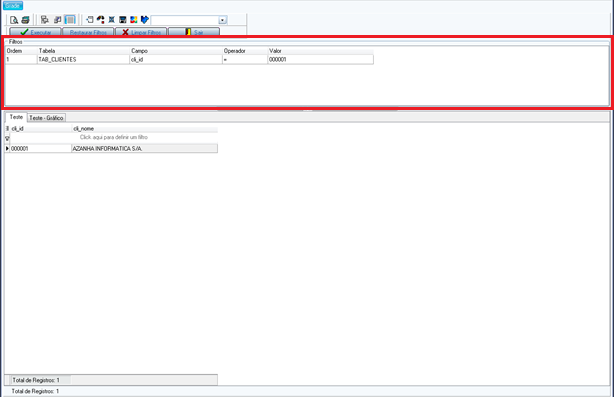Screen dimensions: 616x397
Task: Switch to the Teste tab
Action: click(16, 117)
